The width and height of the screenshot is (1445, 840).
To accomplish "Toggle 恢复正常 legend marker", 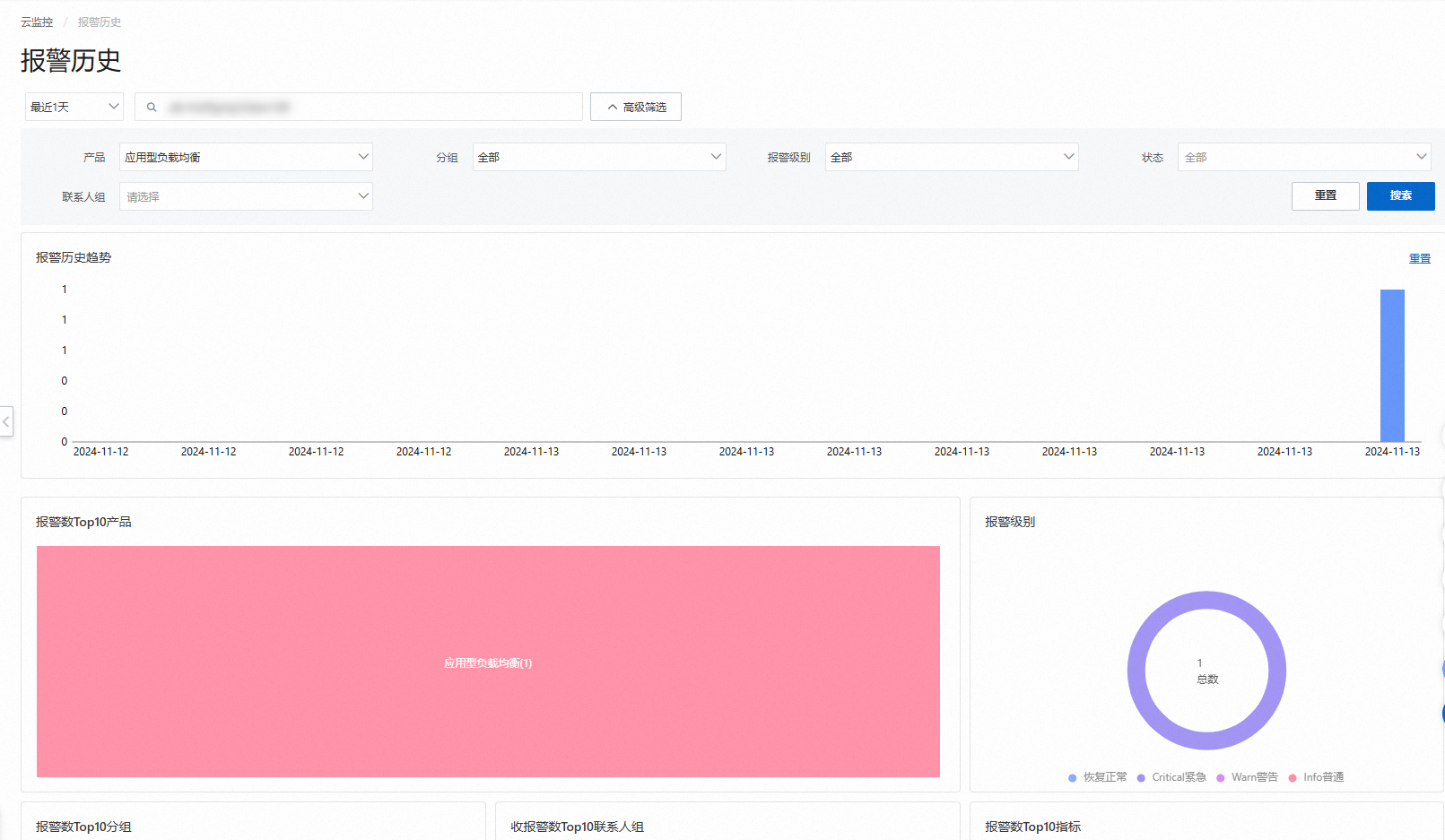I will (1072, 778).
